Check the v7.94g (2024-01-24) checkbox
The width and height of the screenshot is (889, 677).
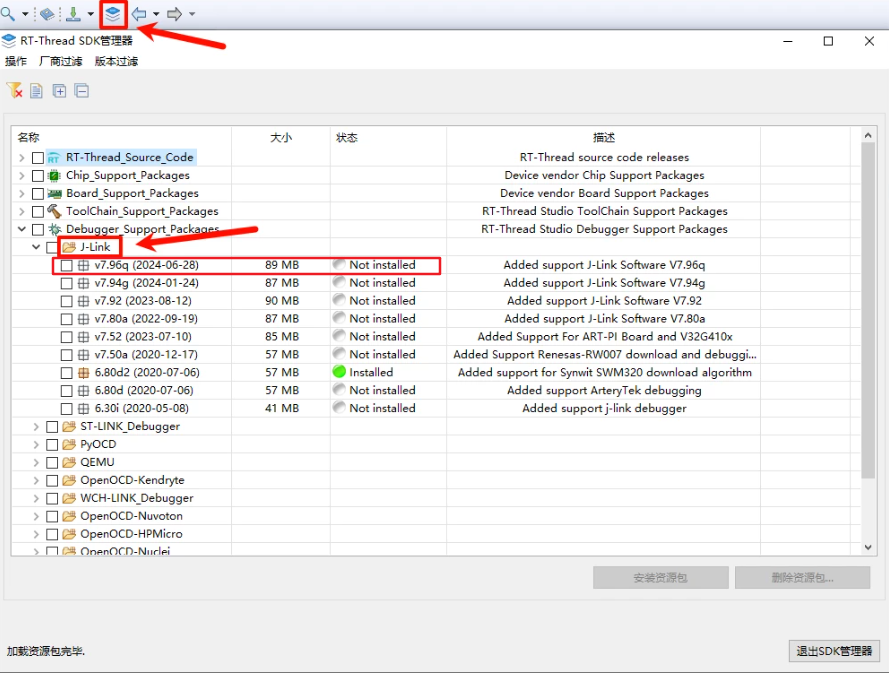point(66,284)
